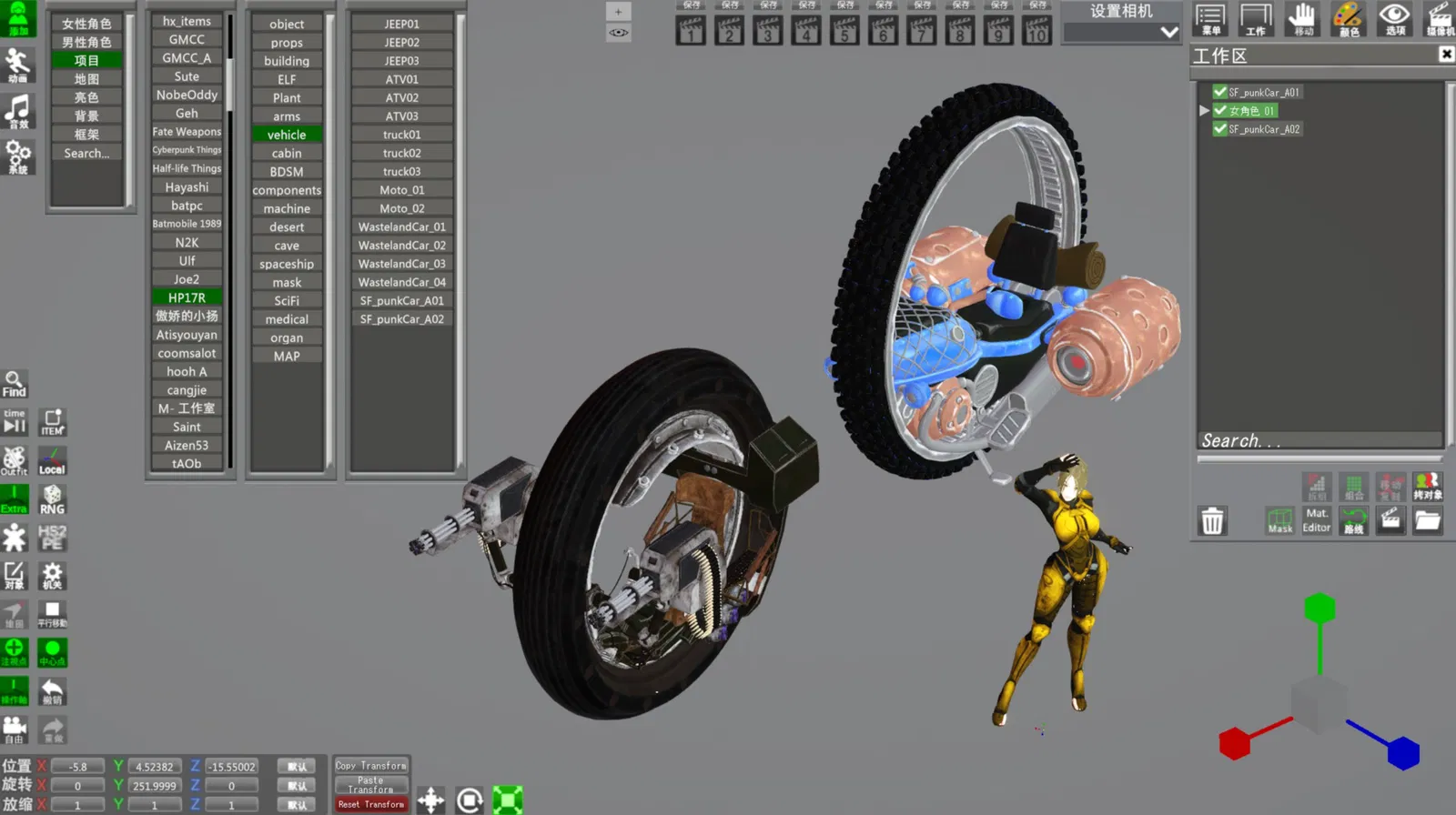1456x815 pixels.
Task: Open the Mat. Editor tool
Action: click(1317, 520)
